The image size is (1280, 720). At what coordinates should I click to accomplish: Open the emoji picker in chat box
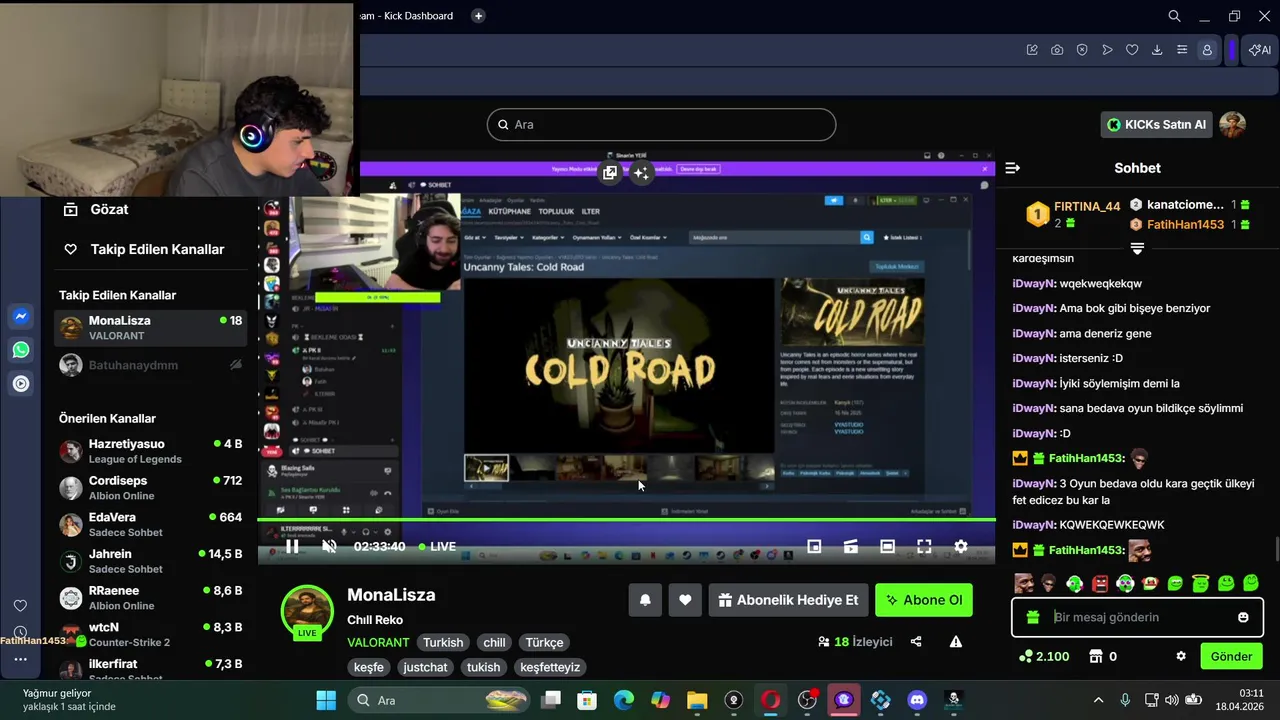1243,617
